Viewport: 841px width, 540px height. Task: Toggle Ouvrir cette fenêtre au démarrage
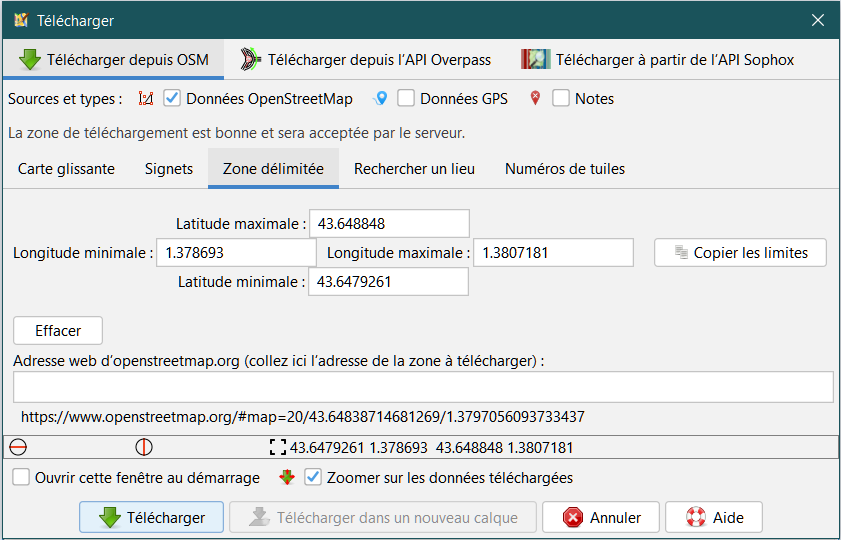tap(21, 478)
